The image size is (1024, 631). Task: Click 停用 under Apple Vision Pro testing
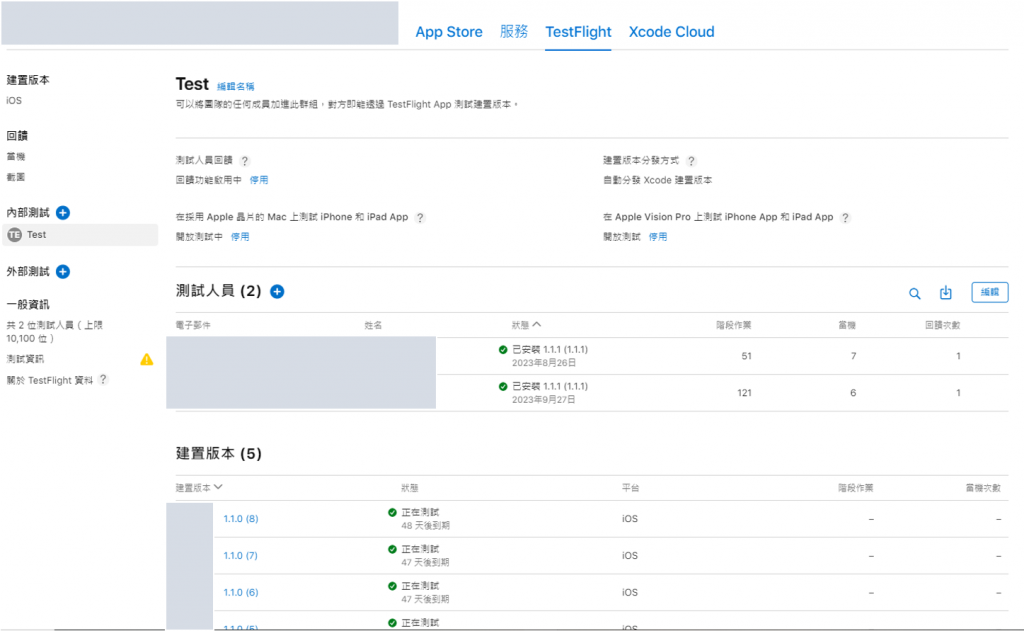point(658,236)
